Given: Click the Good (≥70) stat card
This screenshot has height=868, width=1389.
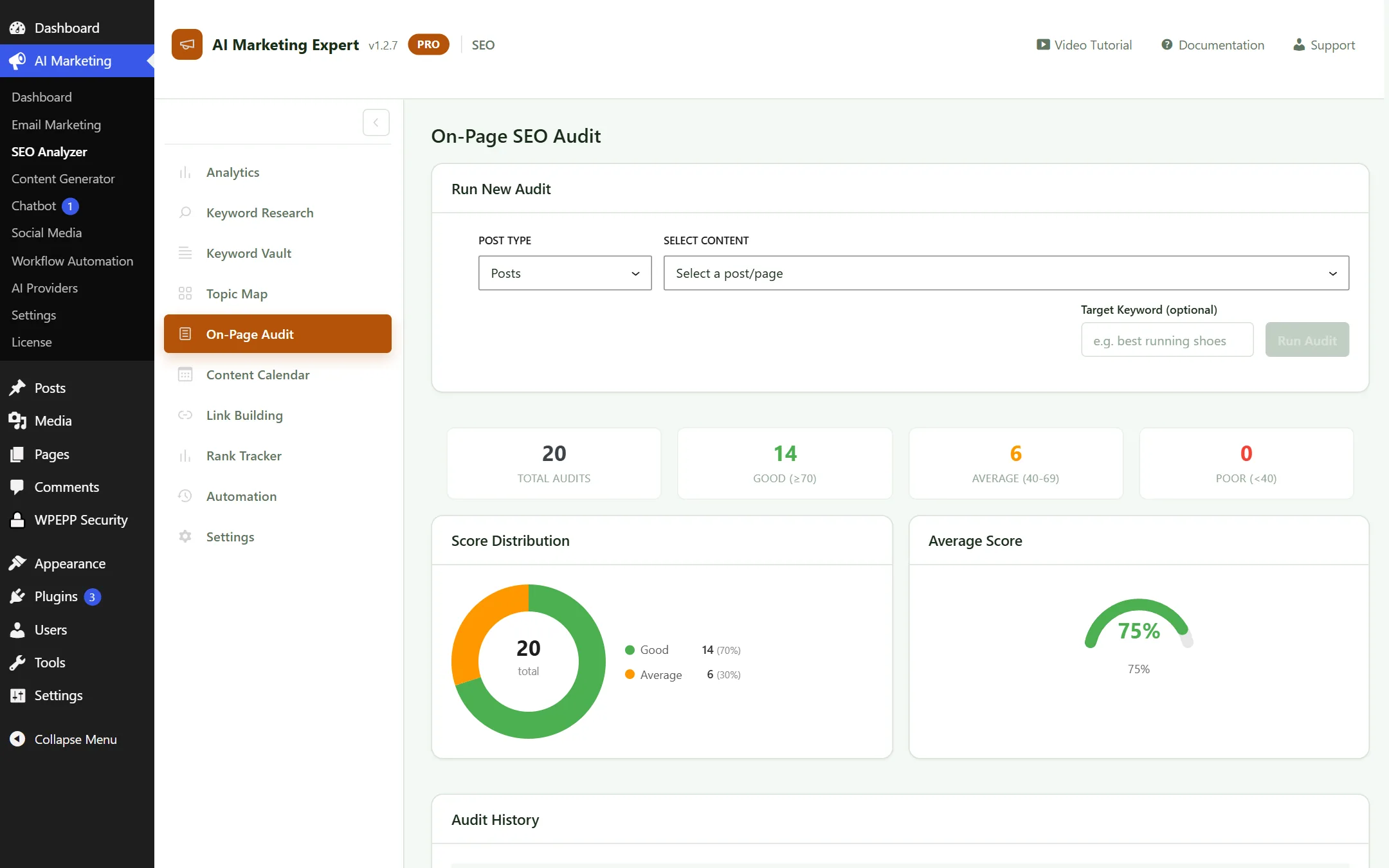Looking at the screenshot, I should (x=785, y=464).
